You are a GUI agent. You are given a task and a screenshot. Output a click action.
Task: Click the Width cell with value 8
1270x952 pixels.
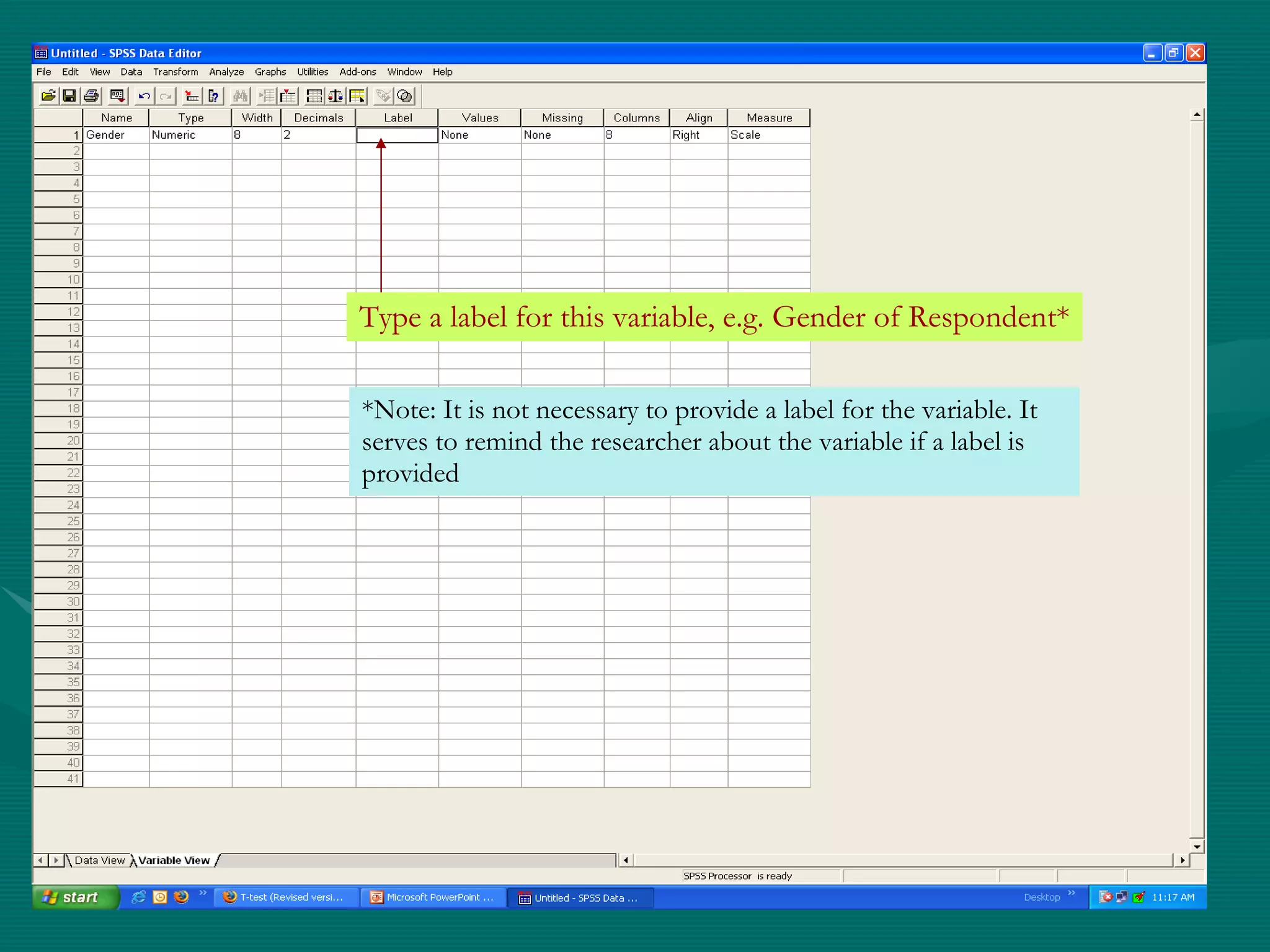point(257,135)
